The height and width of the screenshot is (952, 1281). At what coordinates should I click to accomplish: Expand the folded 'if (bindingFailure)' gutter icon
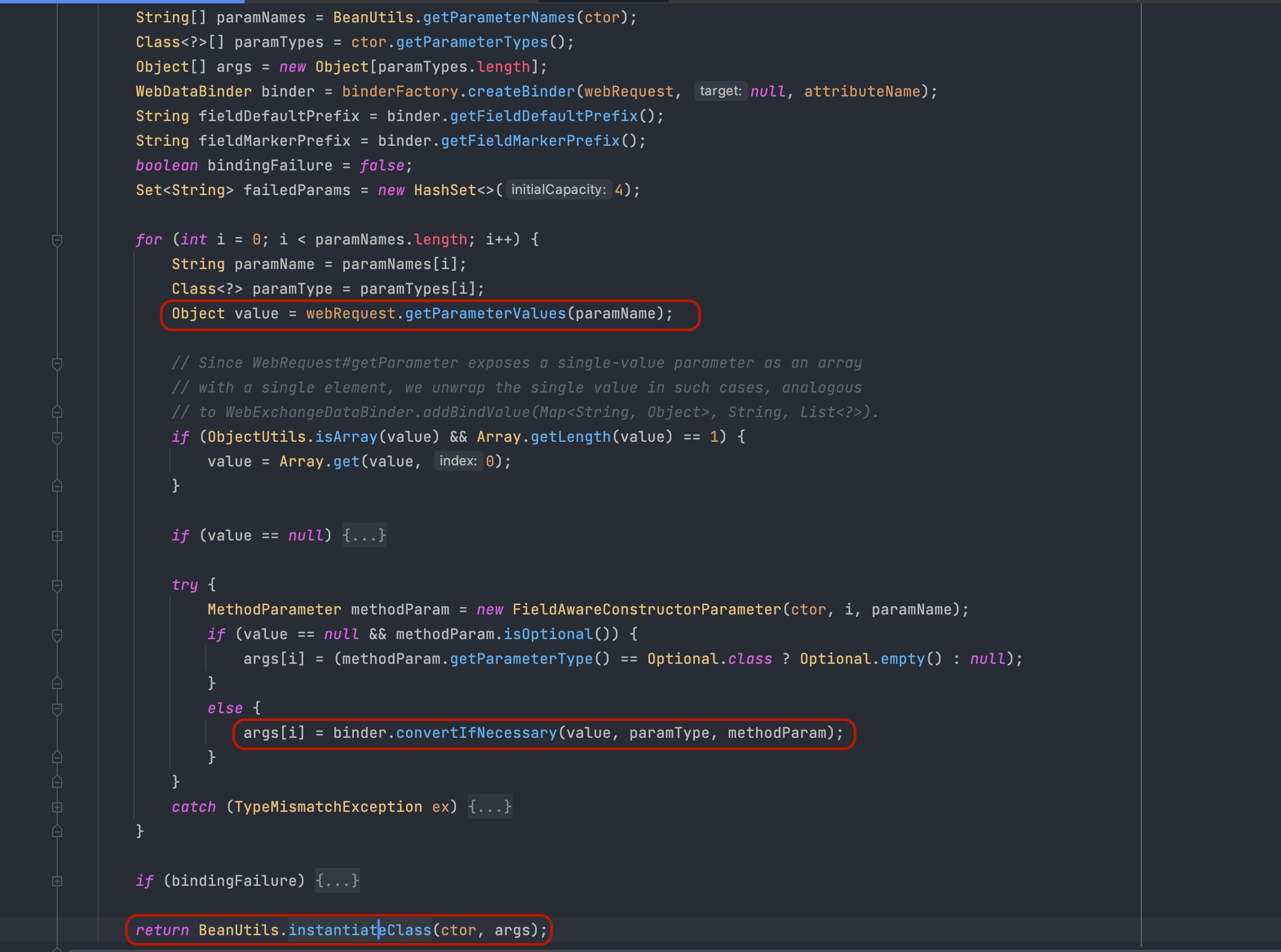pyautogui.click(x=57, y=881)
